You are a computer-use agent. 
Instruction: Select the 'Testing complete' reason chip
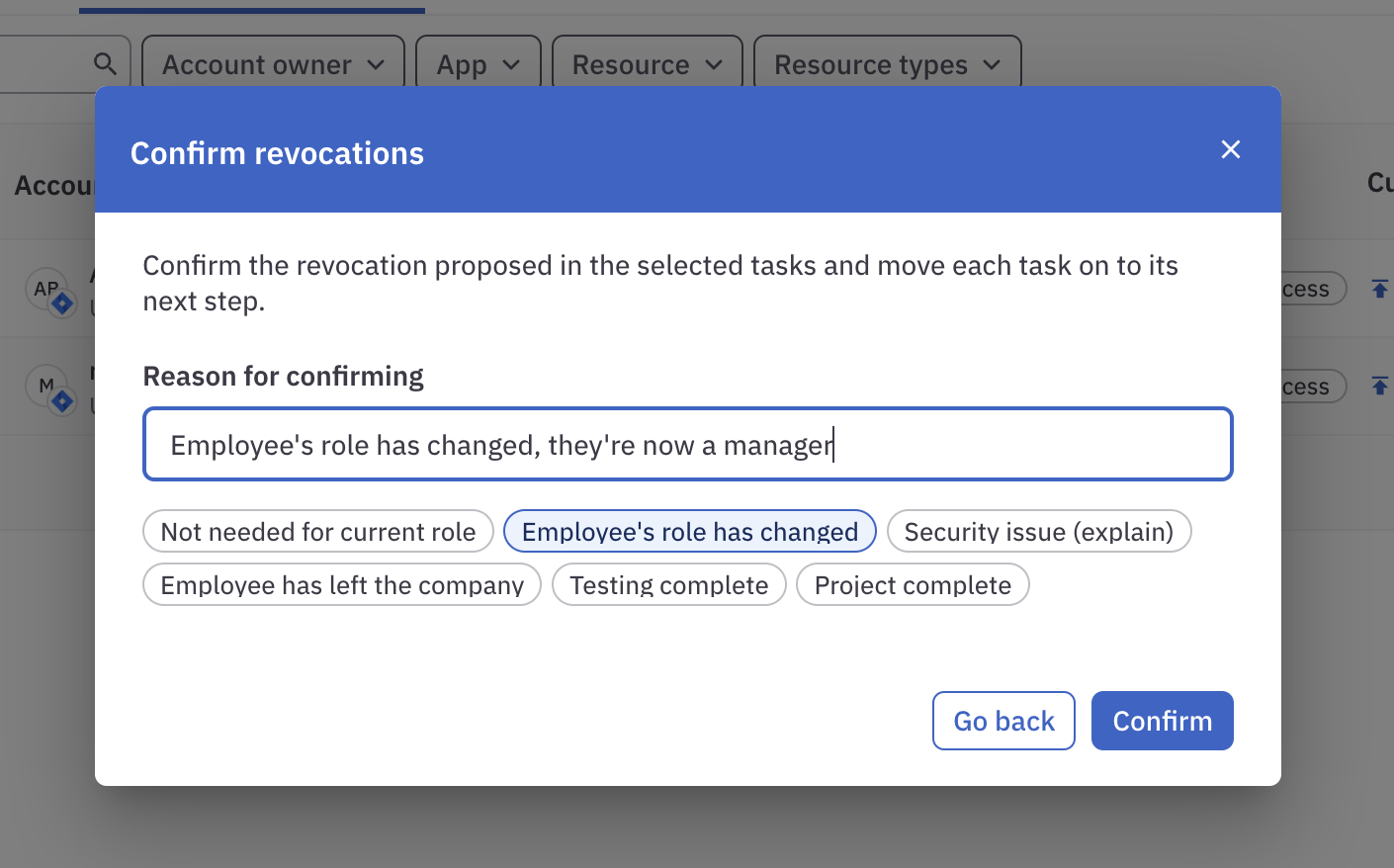668,584
